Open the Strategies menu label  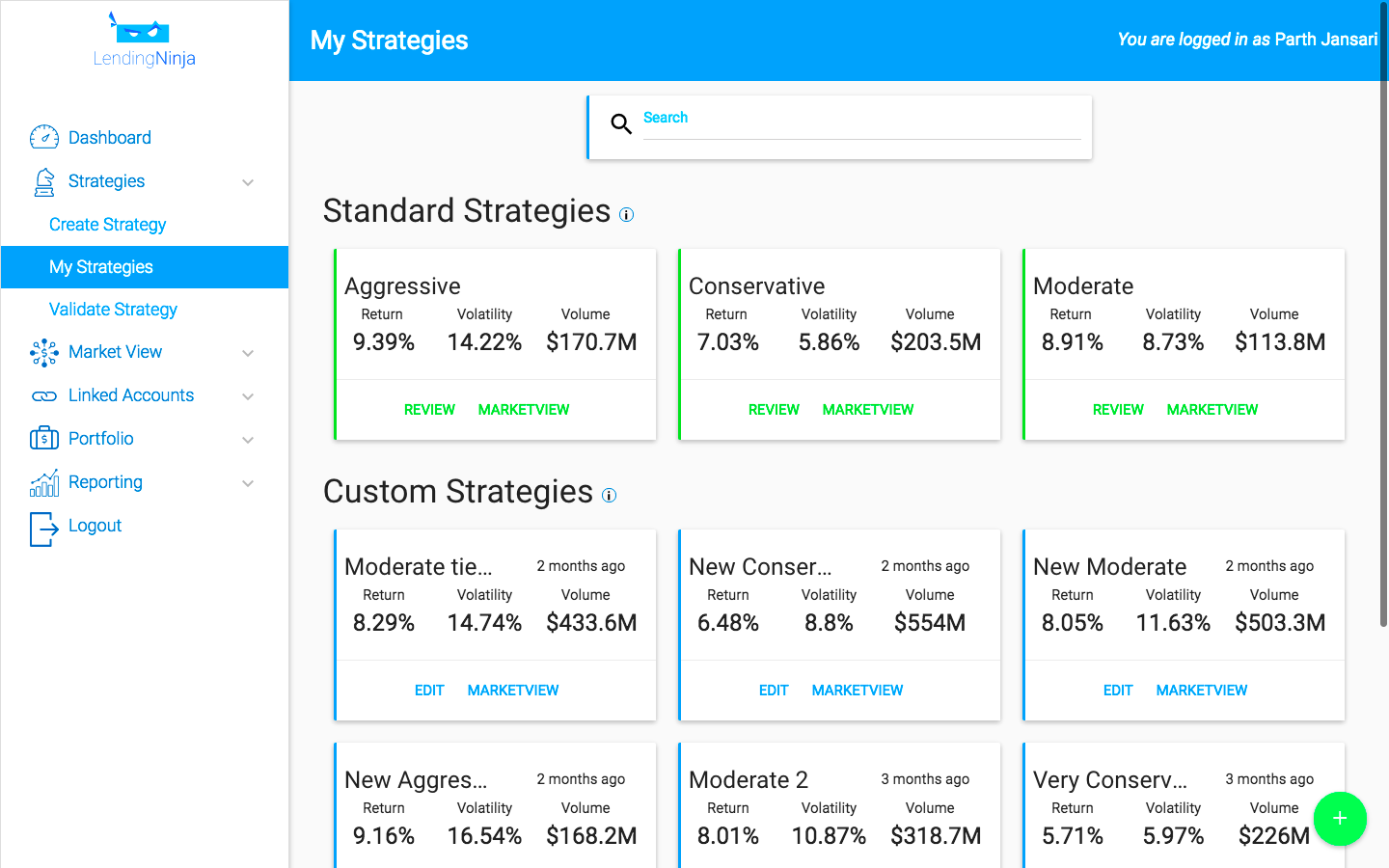(107, 181)
